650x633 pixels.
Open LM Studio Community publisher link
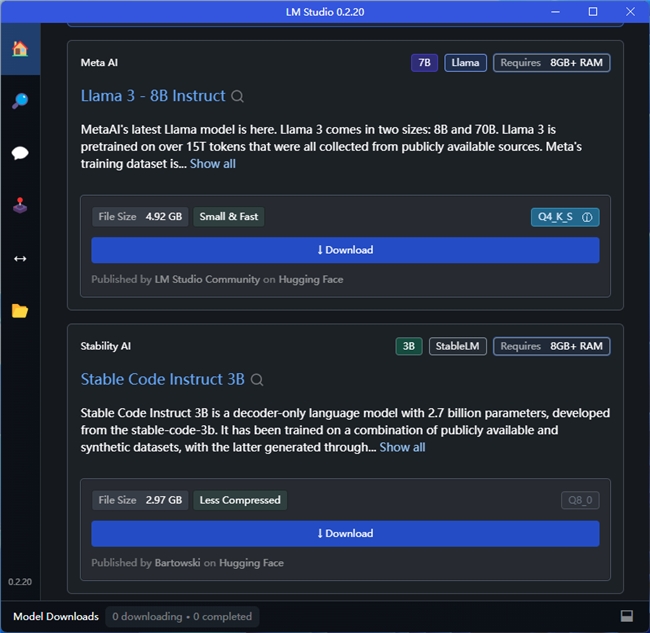point(207,279)
